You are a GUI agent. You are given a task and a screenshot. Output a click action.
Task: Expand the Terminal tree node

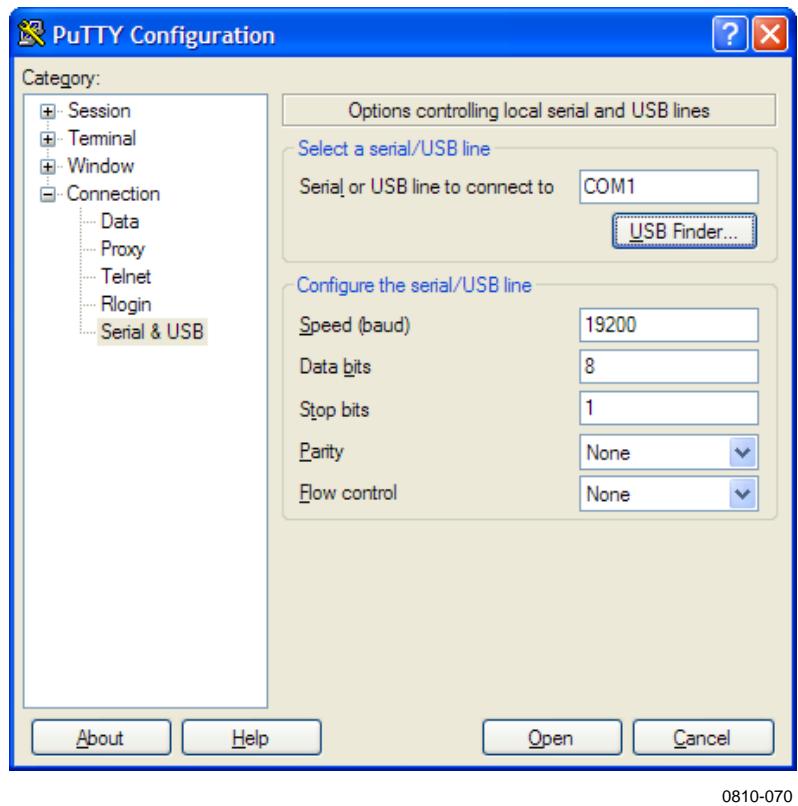pos(48,139)
